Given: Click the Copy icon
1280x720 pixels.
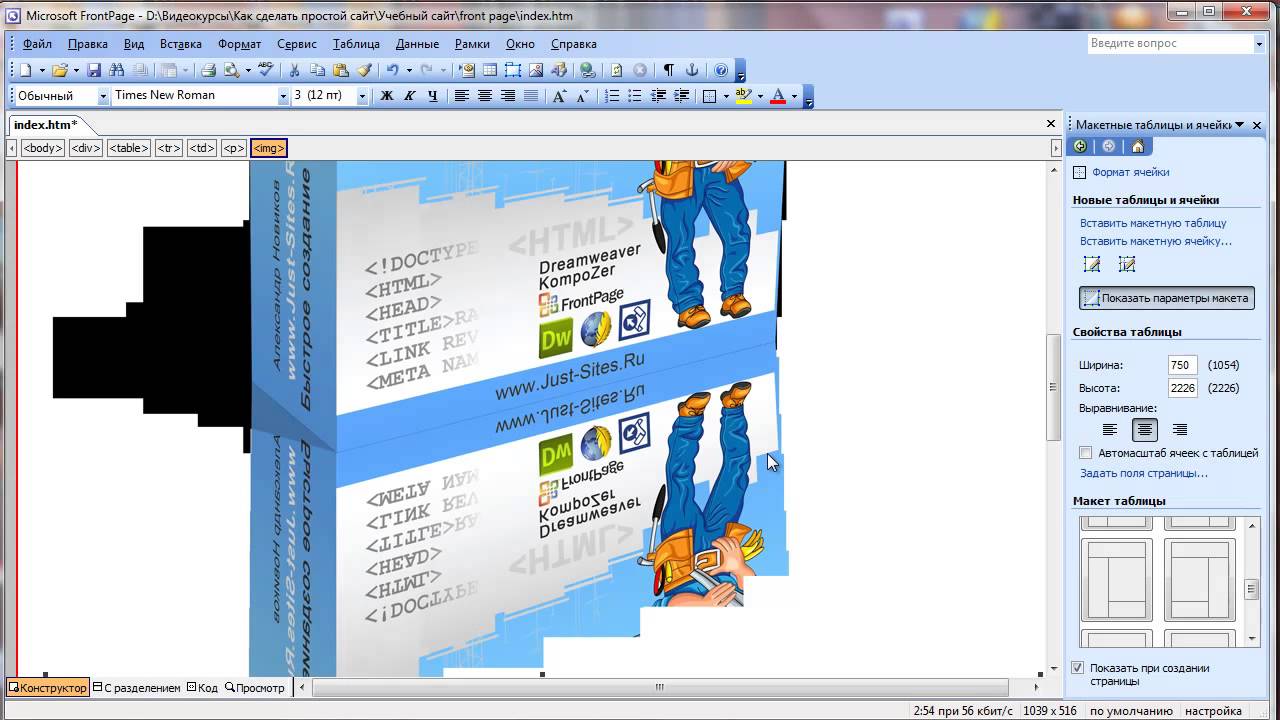Looking at the screenshot, I should pos(317,70).
